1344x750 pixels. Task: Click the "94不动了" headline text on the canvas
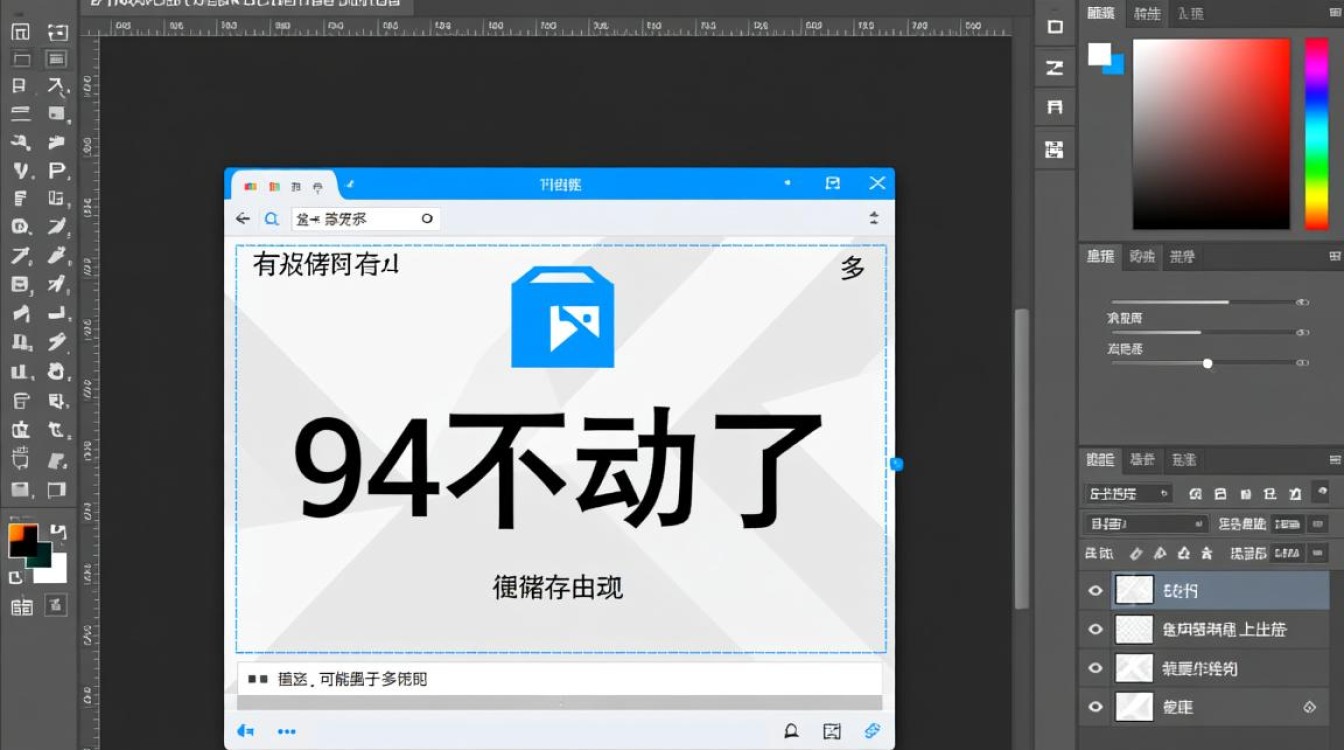click(558, 470)
